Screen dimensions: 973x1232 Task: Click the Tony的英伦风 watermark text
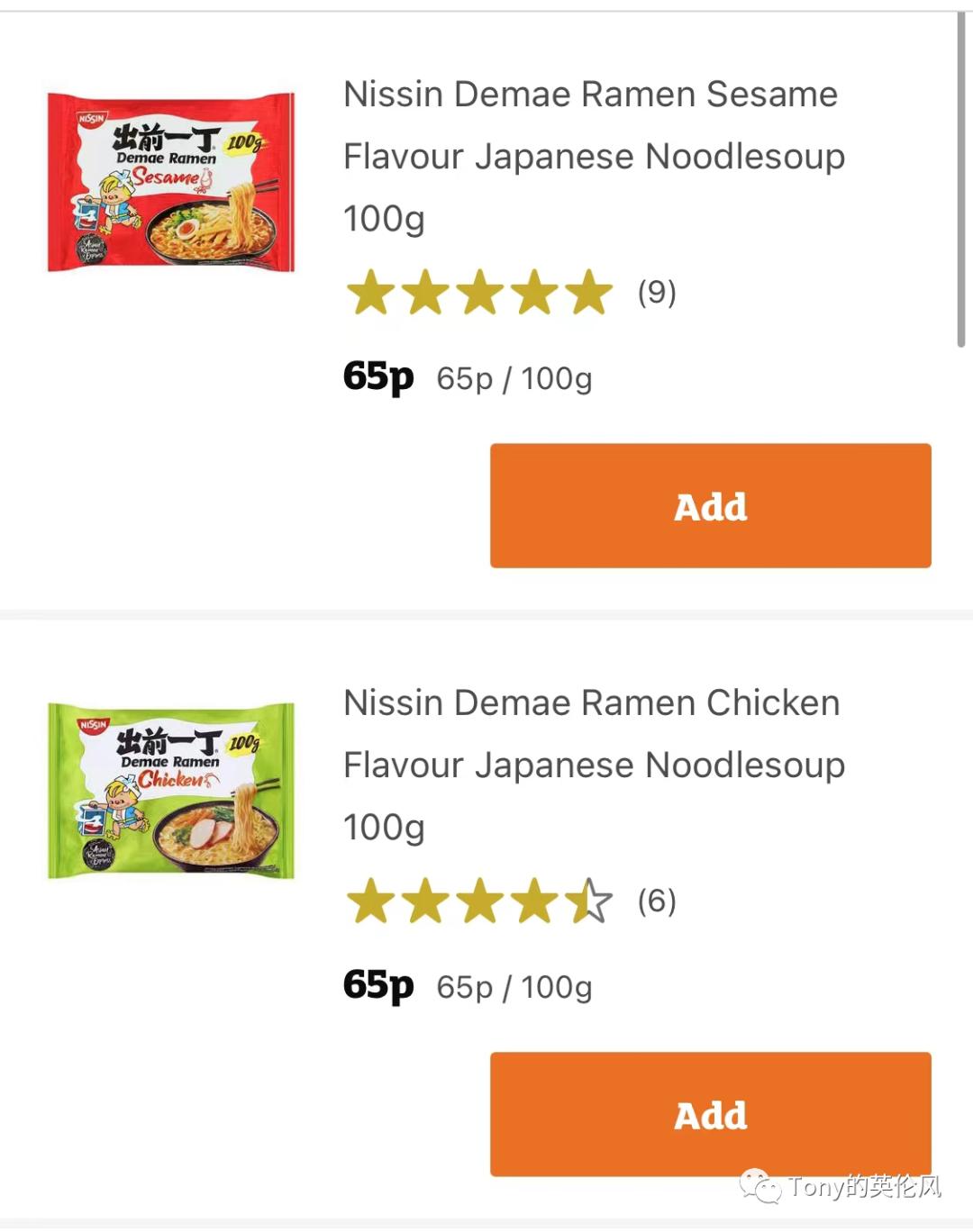pyautogui.click(x=865, y=1187)
